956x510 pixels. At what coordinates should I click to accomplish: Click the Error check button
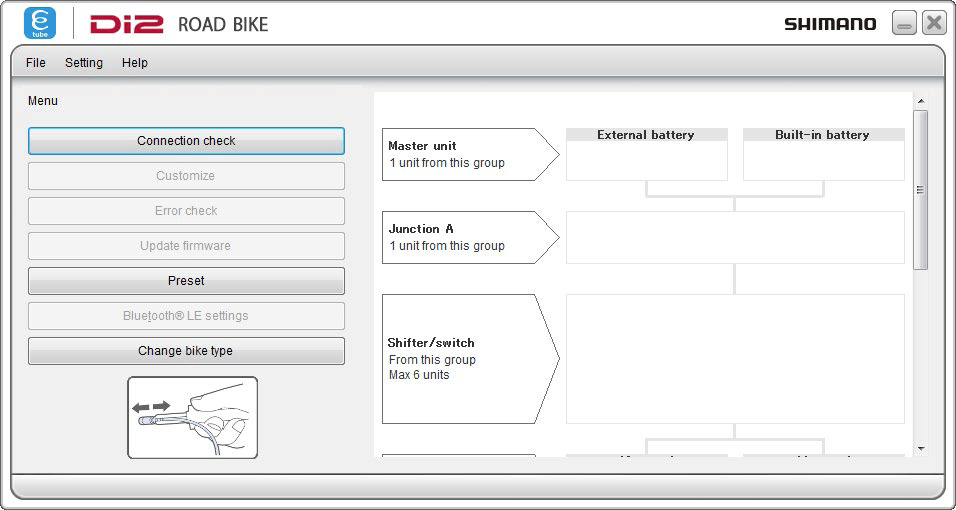[x=186, y=211]
